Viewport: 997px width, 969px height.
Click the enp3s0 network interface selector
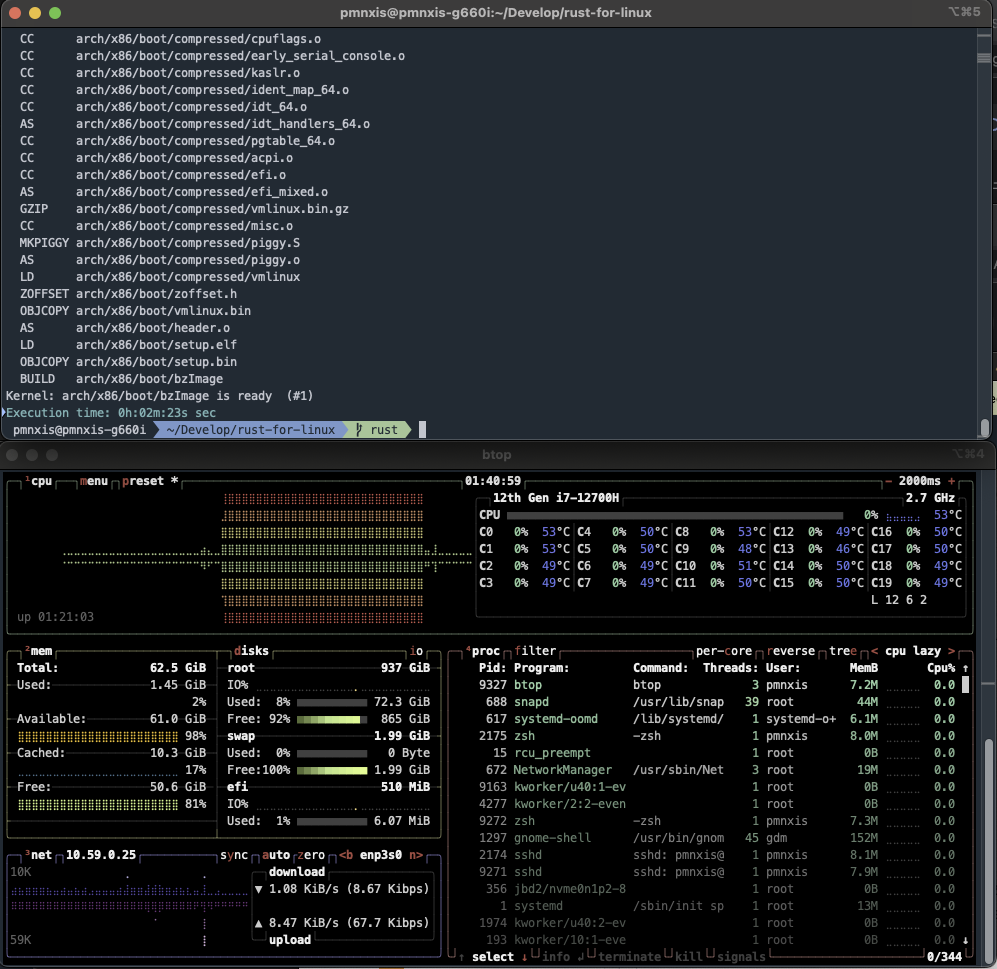[381, 855]
